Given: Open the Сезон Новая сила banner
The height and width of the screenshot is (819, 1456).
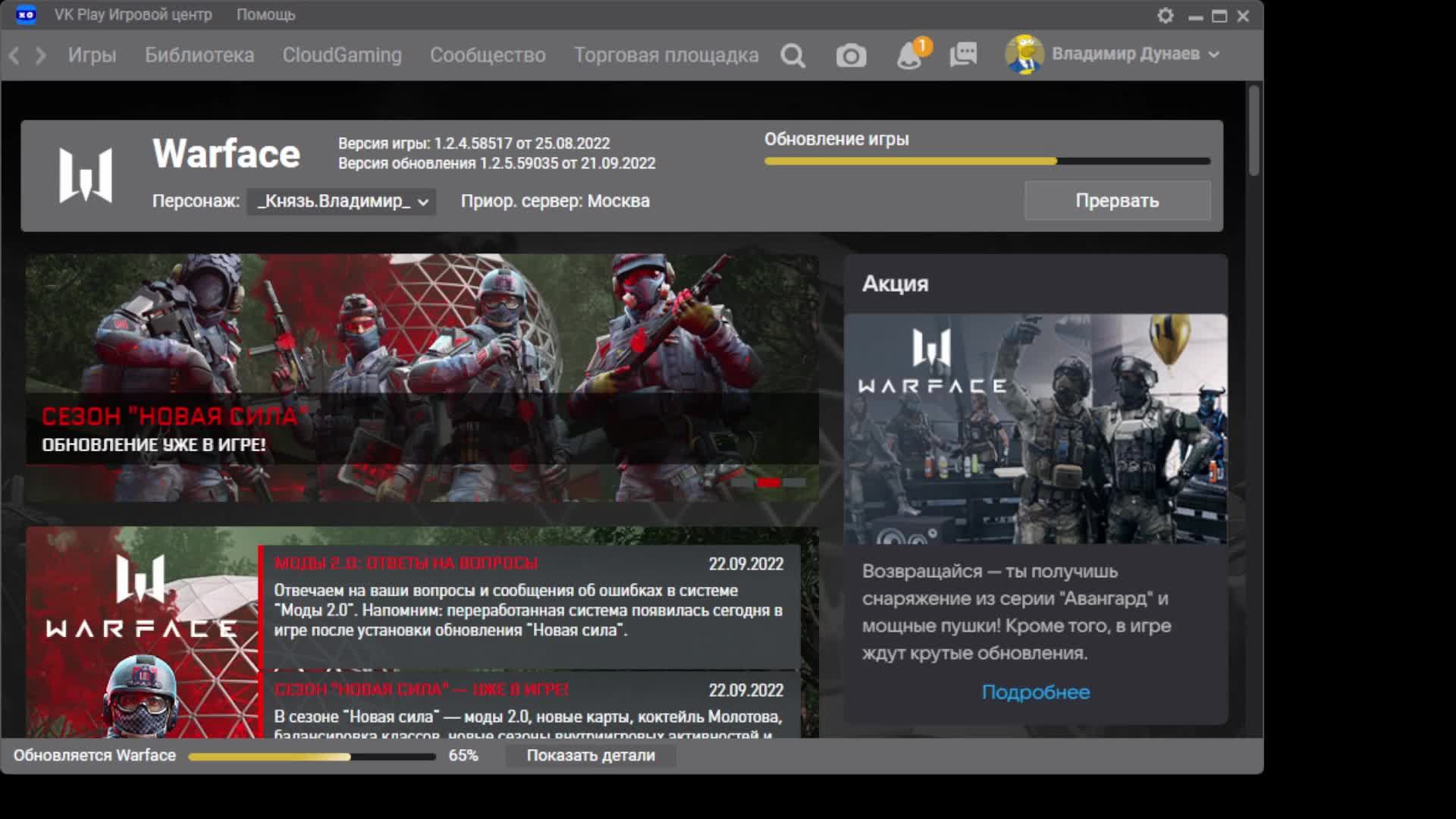Looking at the screenshot, I should 422,377.
